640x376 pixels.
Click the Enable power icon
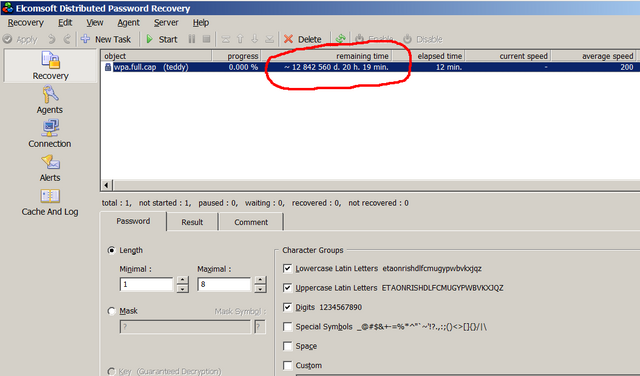click(x=359, y=39)
